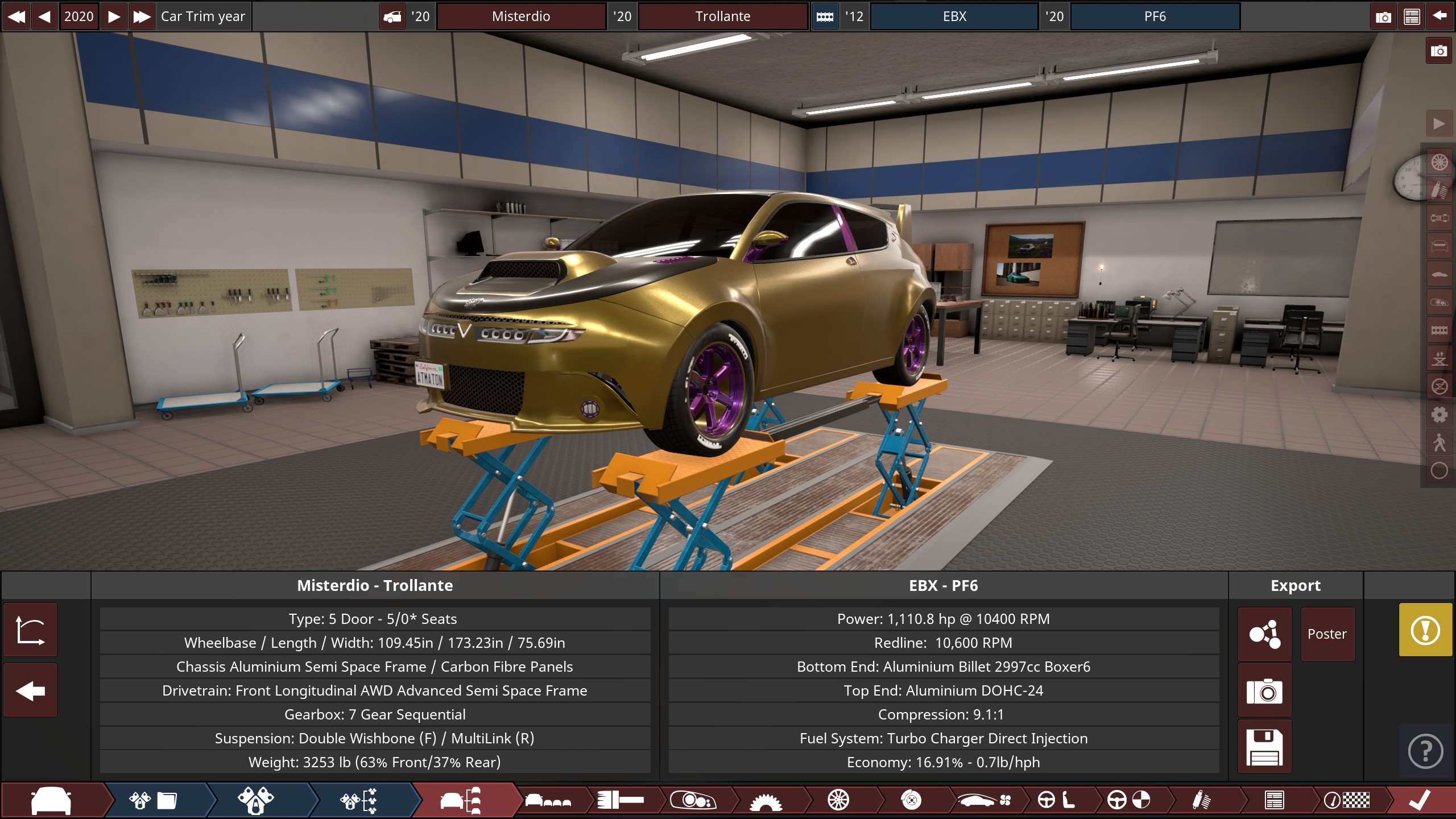Image resolution: width=1456 pixels, height=819 pixels.
Task: Click the circle icon at sidebar bottom
Action: [1440, 471]
